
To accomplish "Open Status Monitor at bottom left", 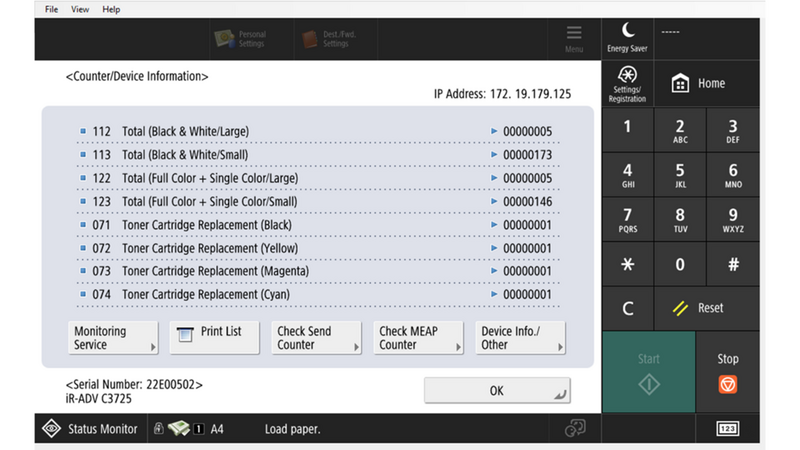I will tap(90, 429).
